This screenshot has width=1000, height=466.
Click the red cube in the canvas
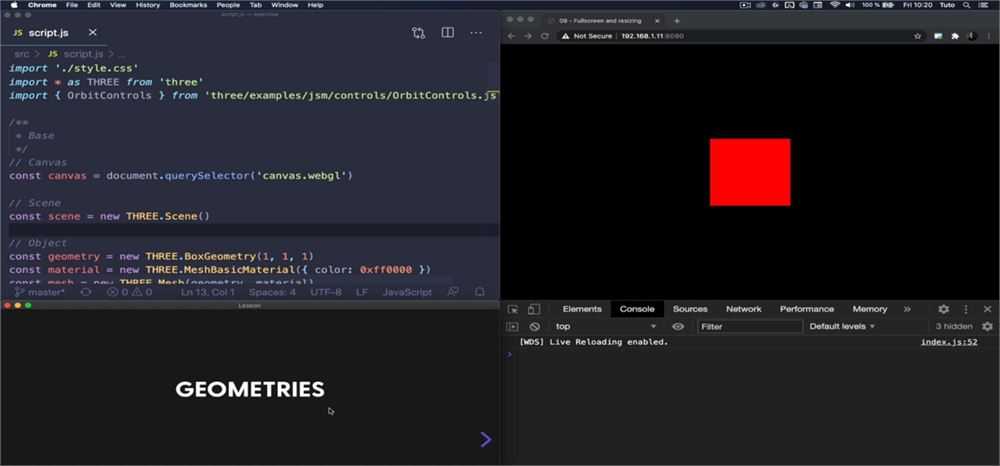(750, 172)
